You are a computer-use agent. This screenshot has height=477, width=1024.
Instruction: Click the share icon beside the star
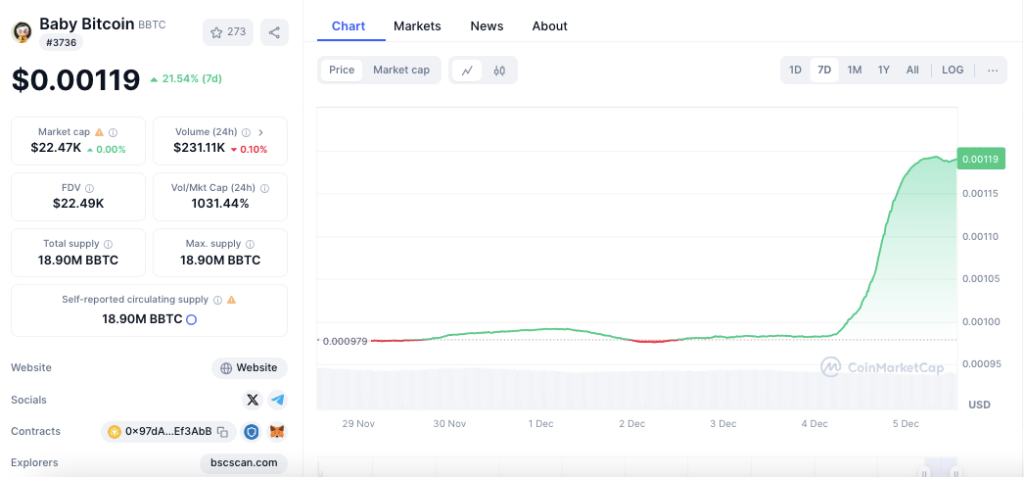point(274,32)
